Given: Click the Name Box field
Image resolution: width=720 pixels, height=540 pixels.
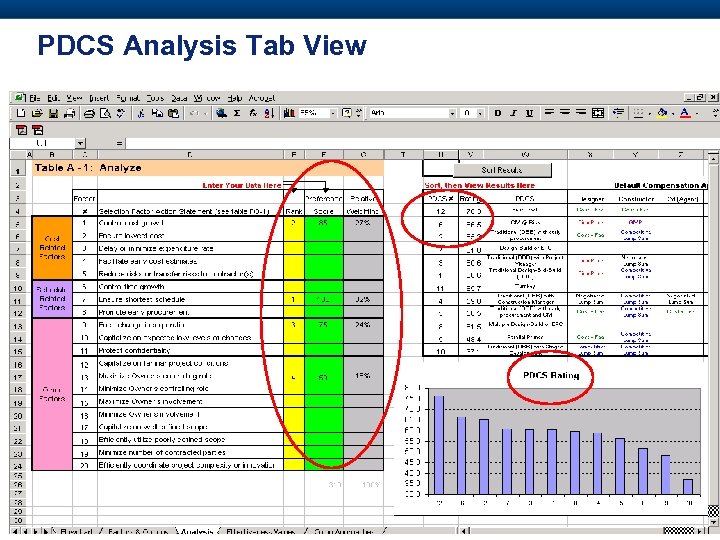Looking at the screenshot, I should [42, 143].
